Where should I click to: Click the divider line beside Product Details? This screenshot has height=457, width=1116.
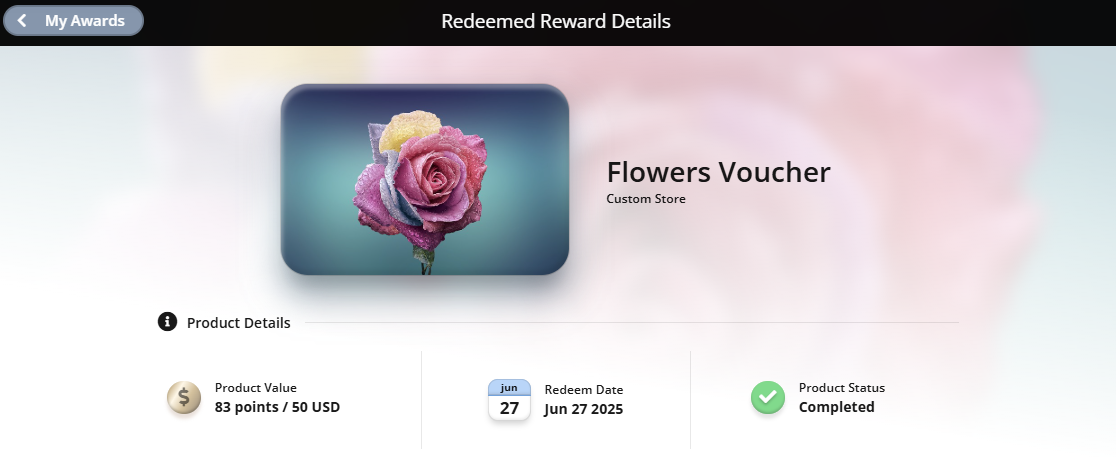tap(632, 322)
